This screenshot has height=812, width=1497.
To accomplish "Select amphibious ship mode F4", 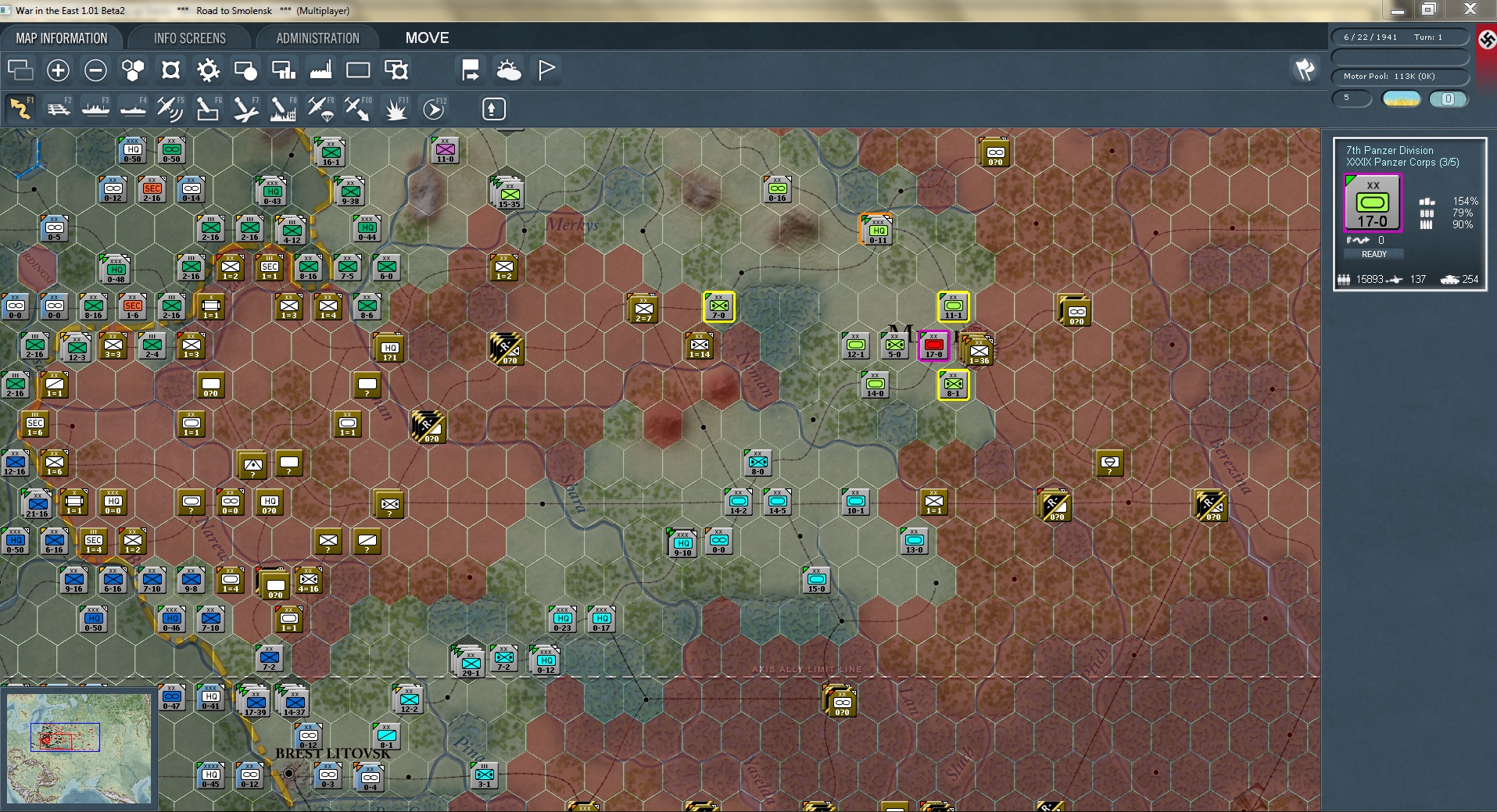I will point(134,109).
